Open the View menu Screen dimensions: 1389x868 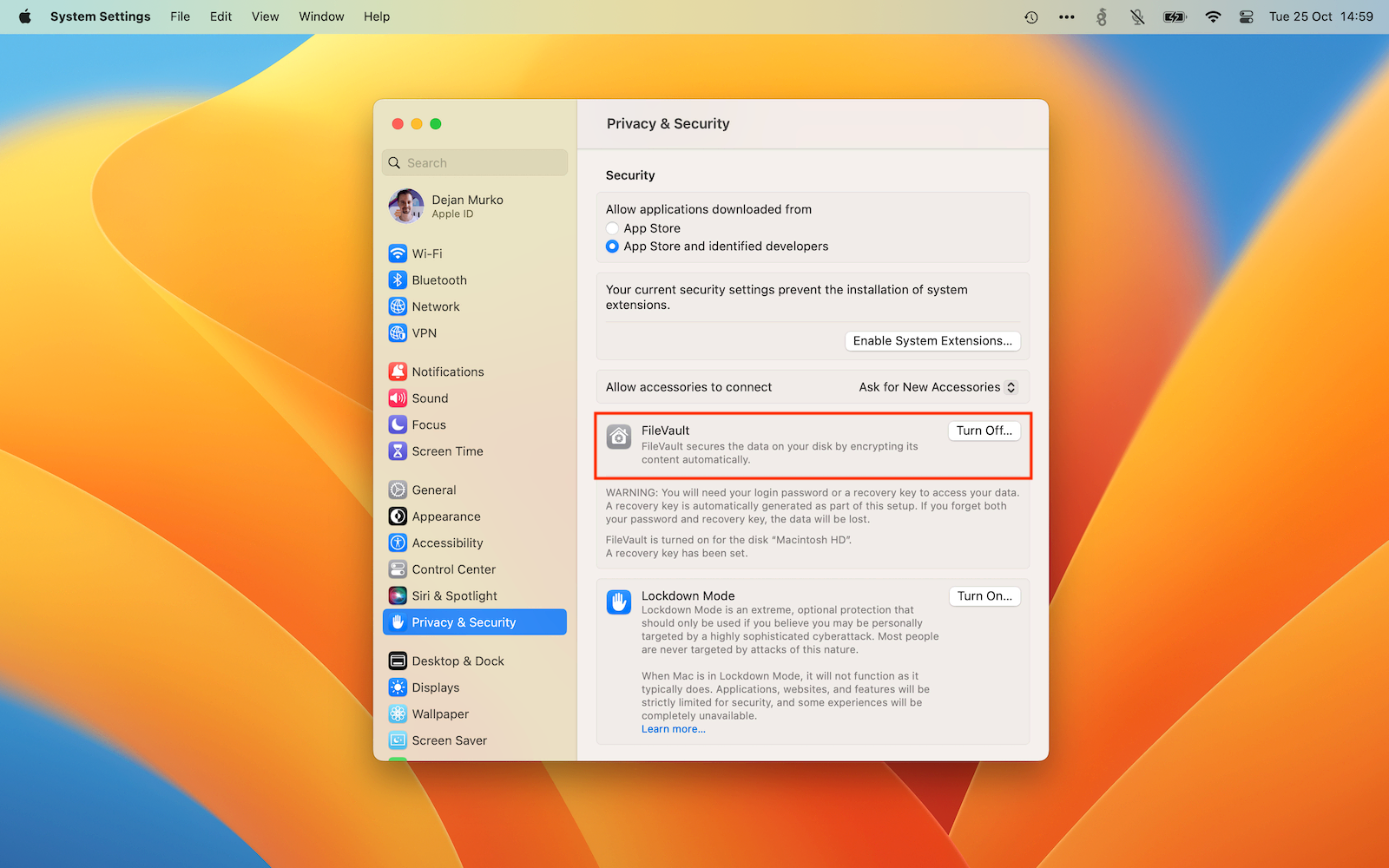coord(265,16)
